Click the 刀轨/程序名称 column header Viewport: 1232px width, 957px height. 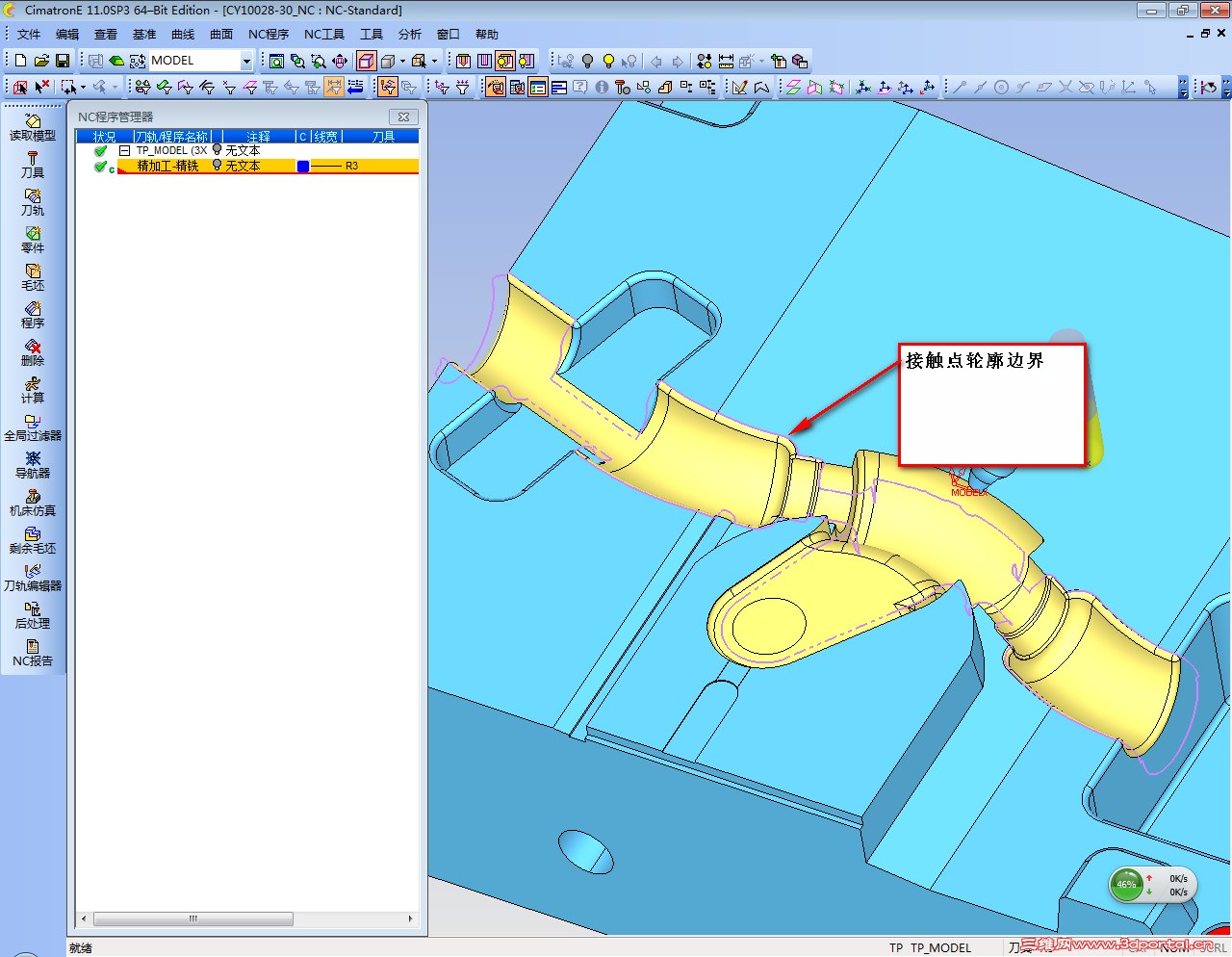pyautogui.click(x=172, y=137)
